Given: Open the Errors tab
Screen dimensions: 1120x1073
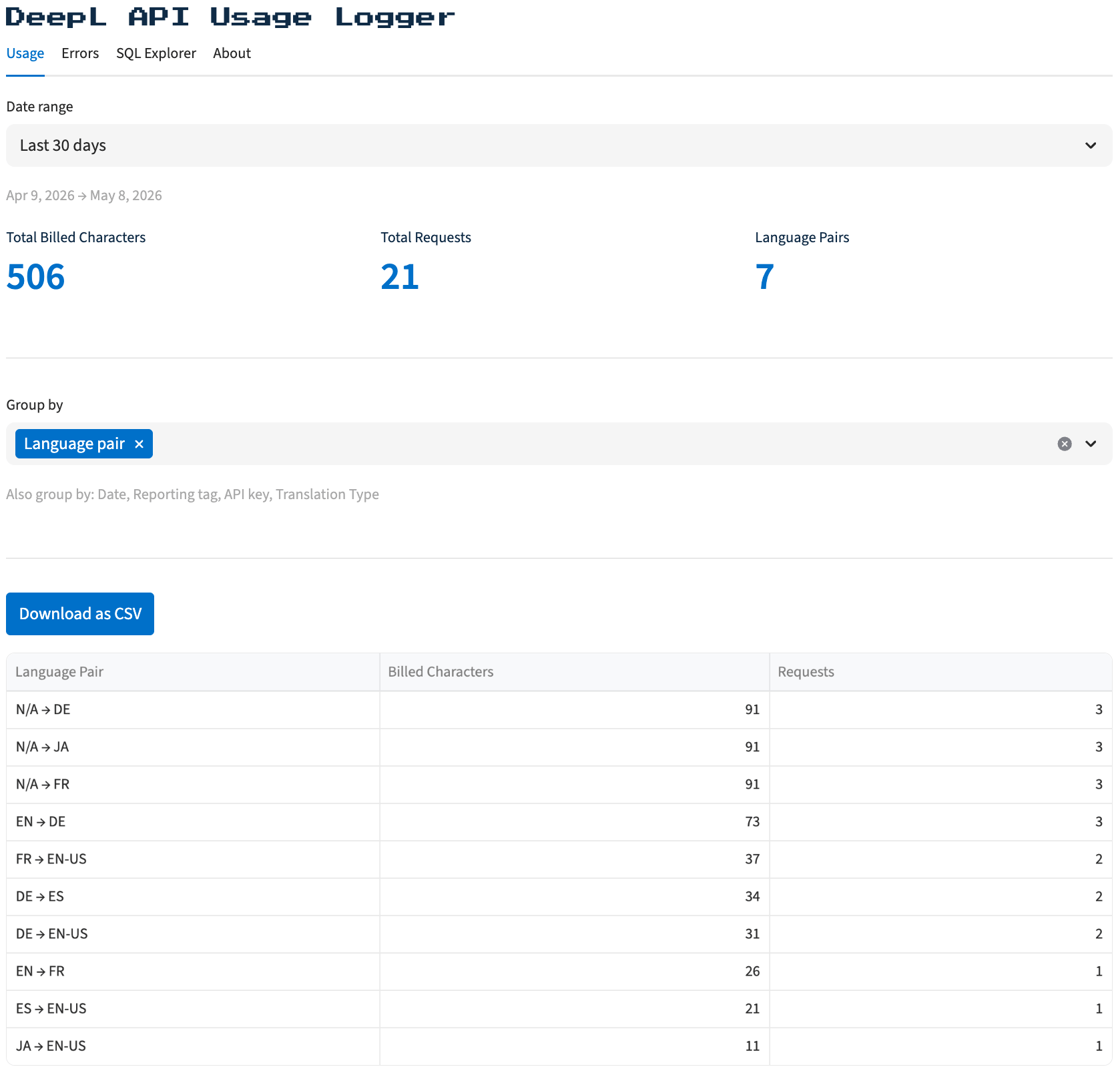Looking at the screenshot, I should coord(80,53).
